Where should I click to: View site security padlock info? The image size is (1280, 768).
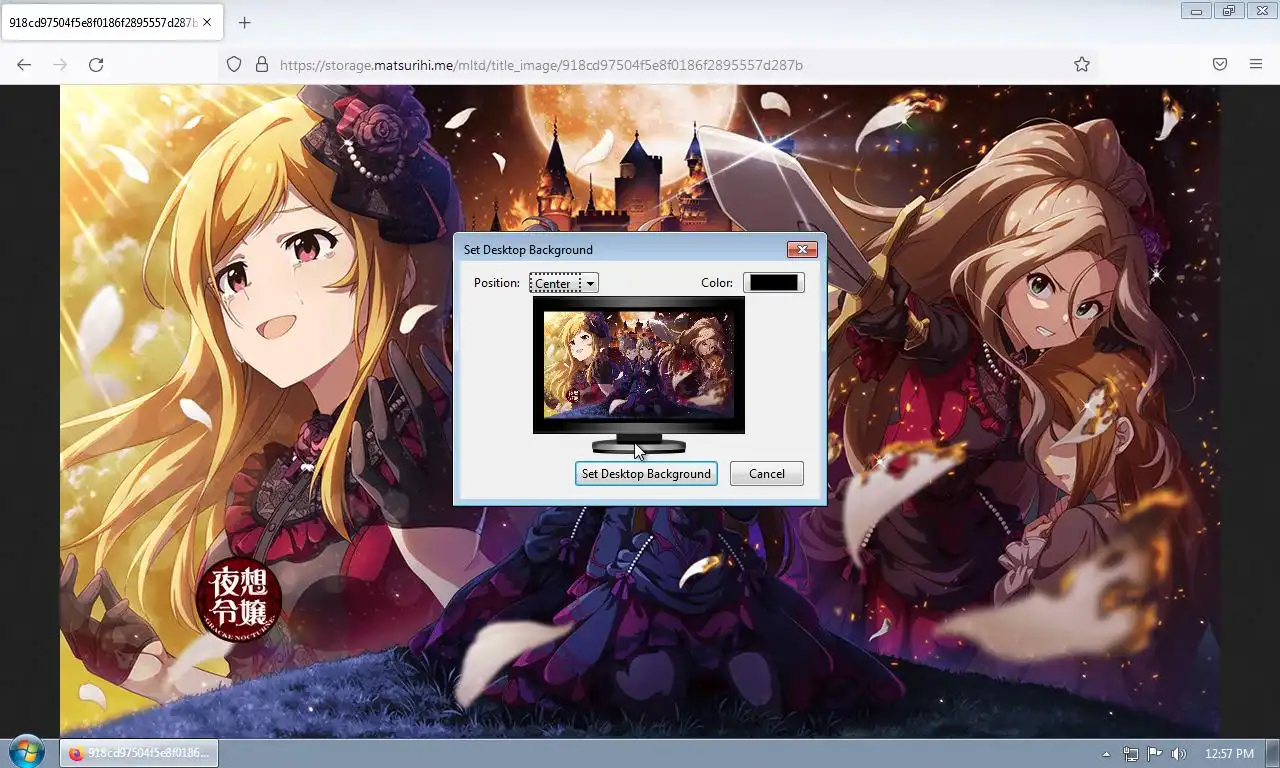(262, 64)
